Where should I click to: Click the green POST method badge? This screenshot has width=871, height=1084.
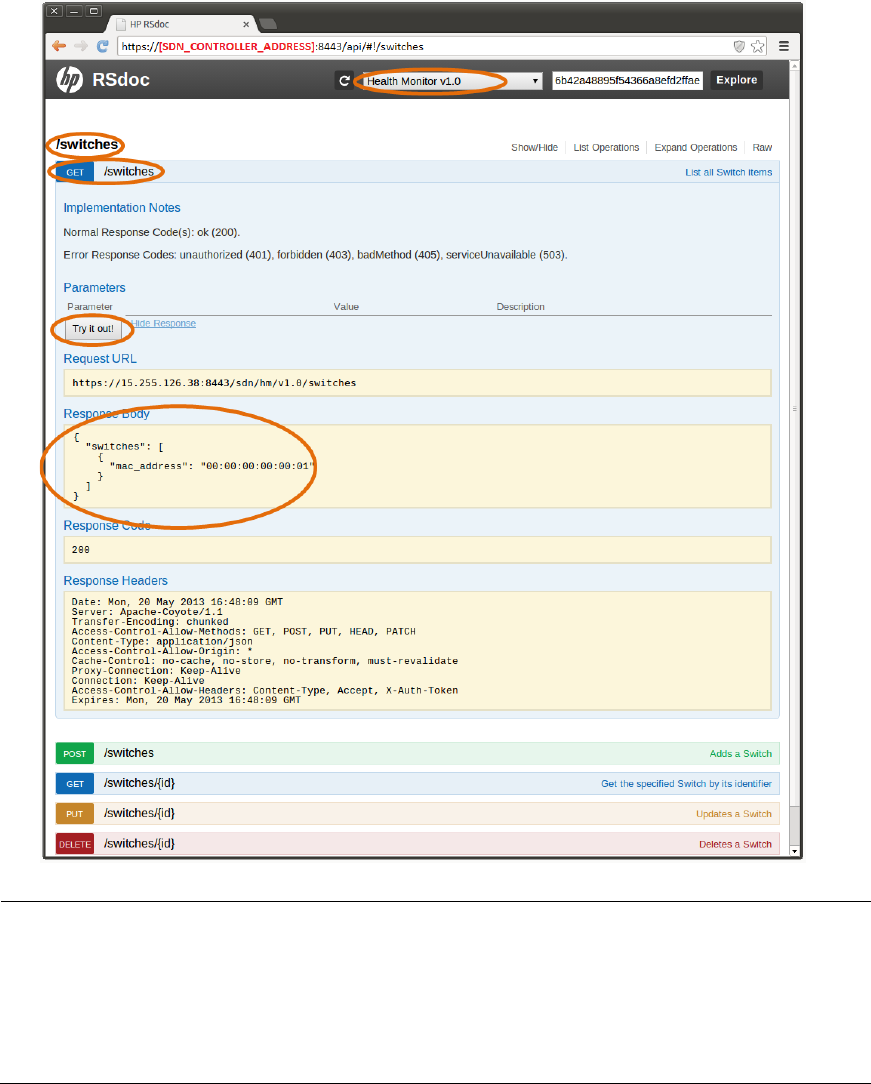(75, 754)
